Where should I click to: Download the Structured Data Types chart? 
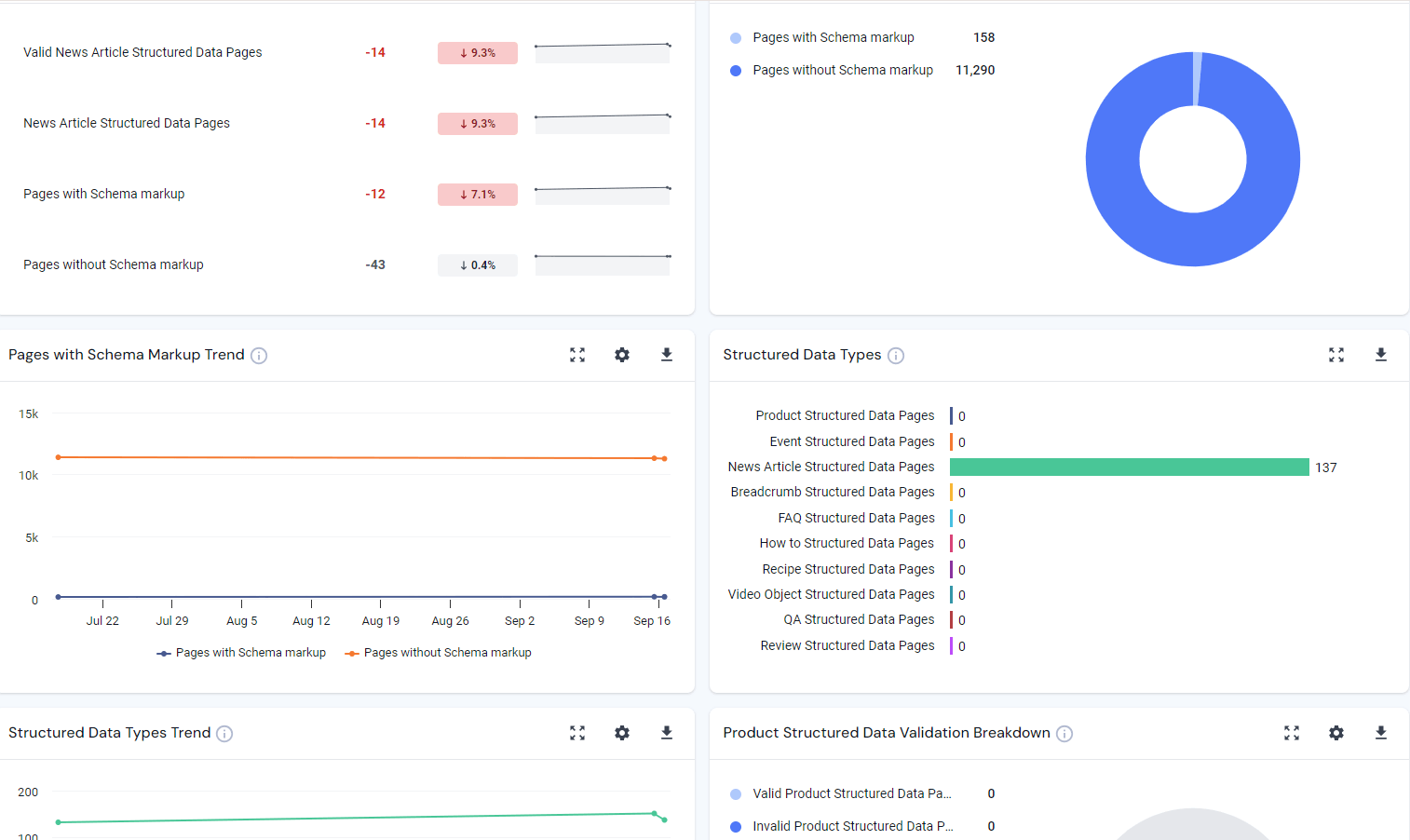(1381, 355)
